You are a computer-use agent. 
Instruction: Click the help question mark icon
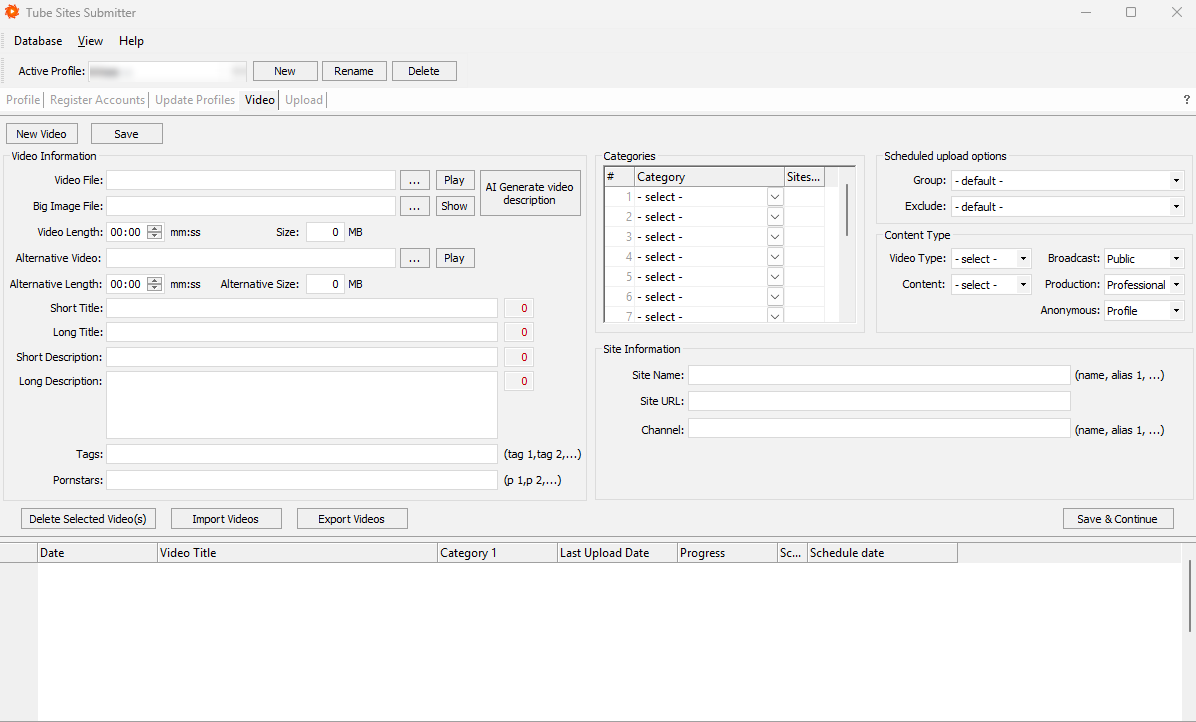1186,100
